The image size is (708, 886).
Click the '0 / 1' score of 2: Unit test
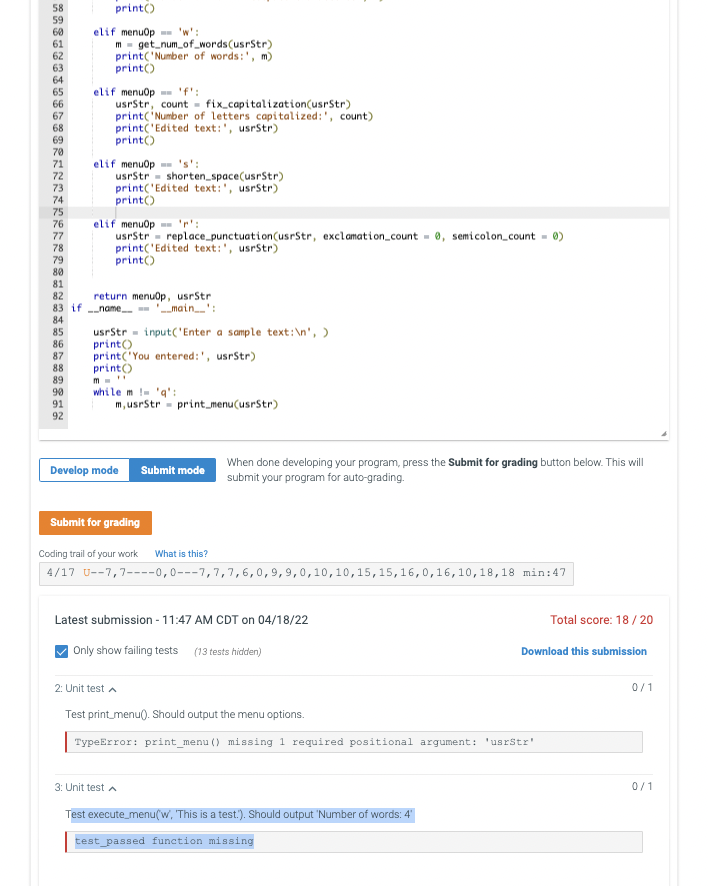click(x=642, y=688)
